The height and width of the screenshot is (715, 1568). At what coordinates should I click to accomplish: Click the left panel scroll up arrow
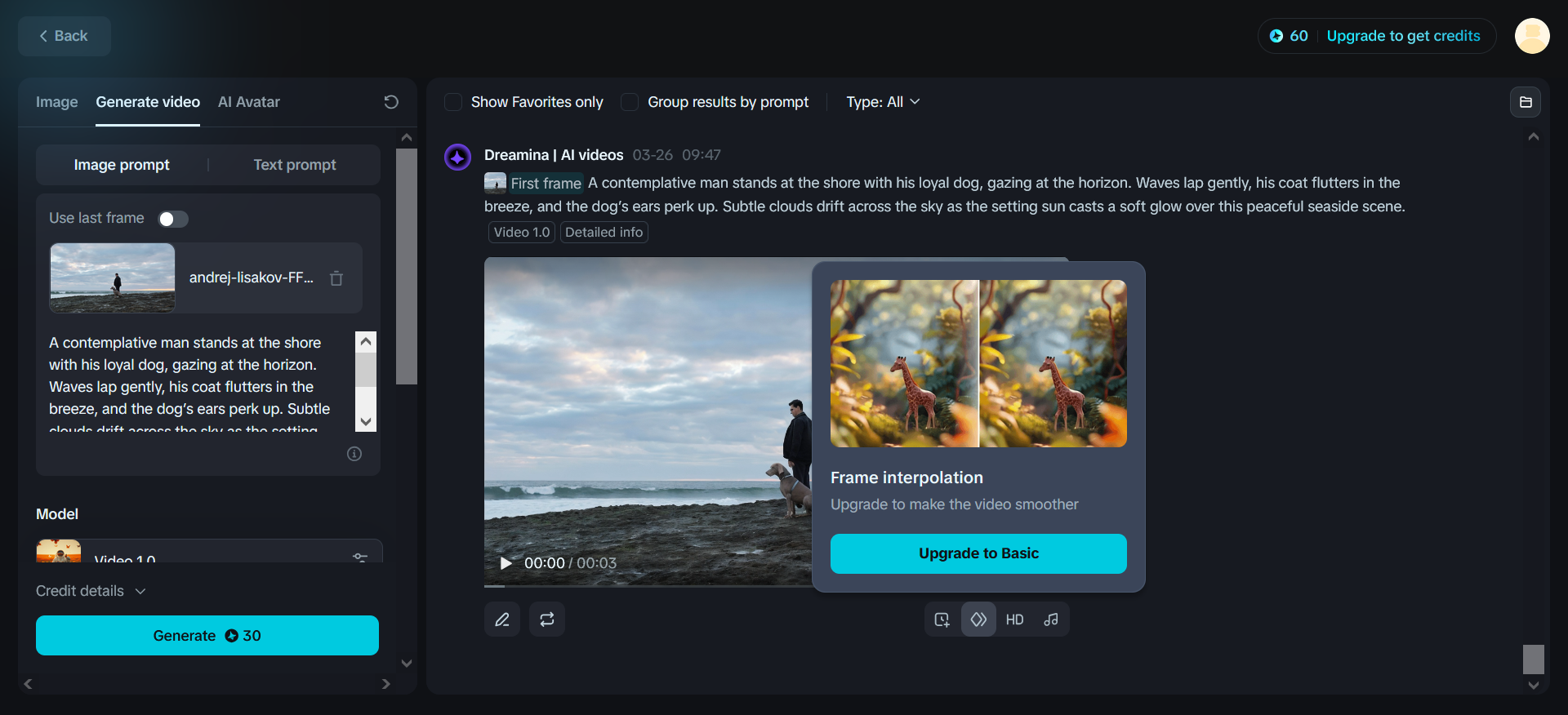pos(407,137)
